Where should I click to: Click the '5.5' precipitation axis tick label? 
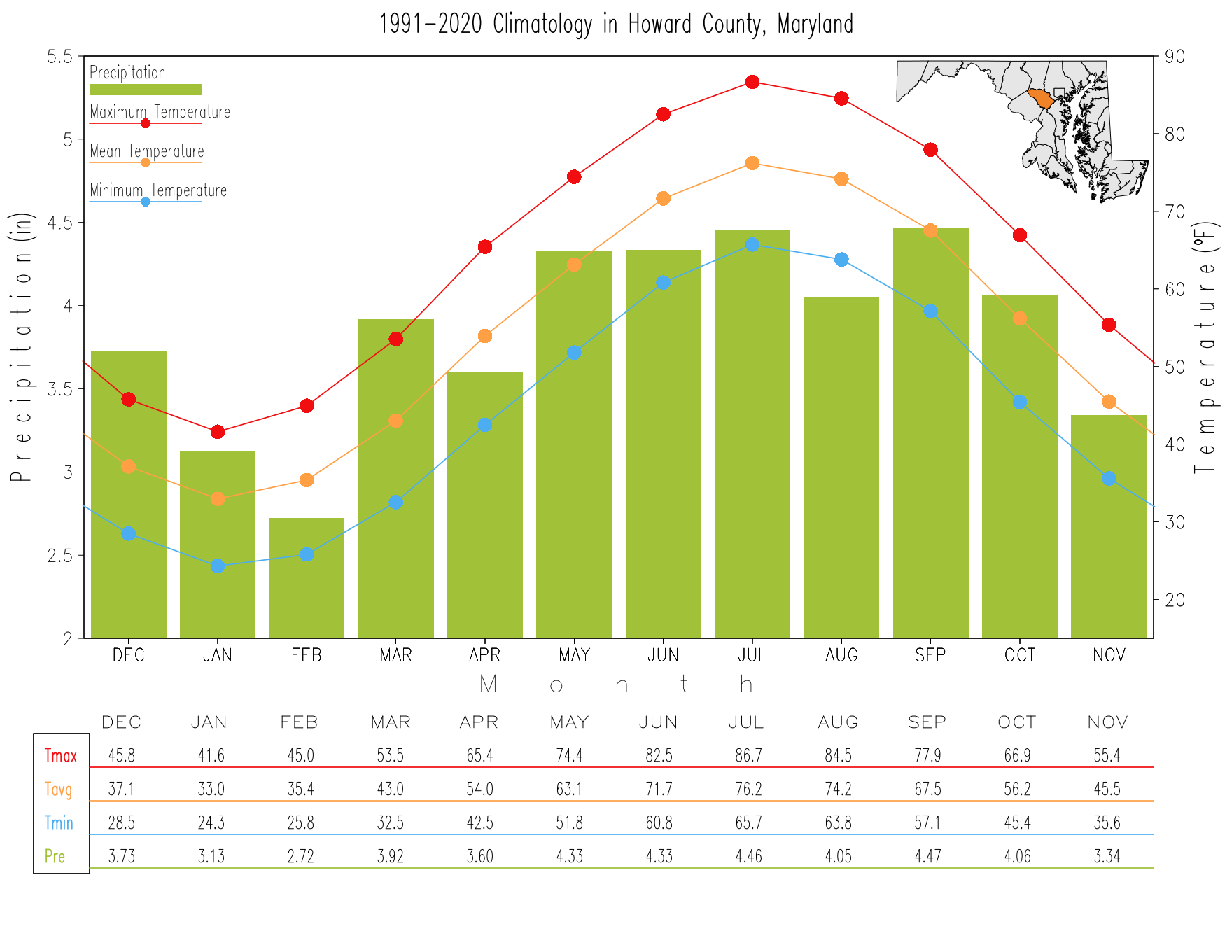click(59, 57)
